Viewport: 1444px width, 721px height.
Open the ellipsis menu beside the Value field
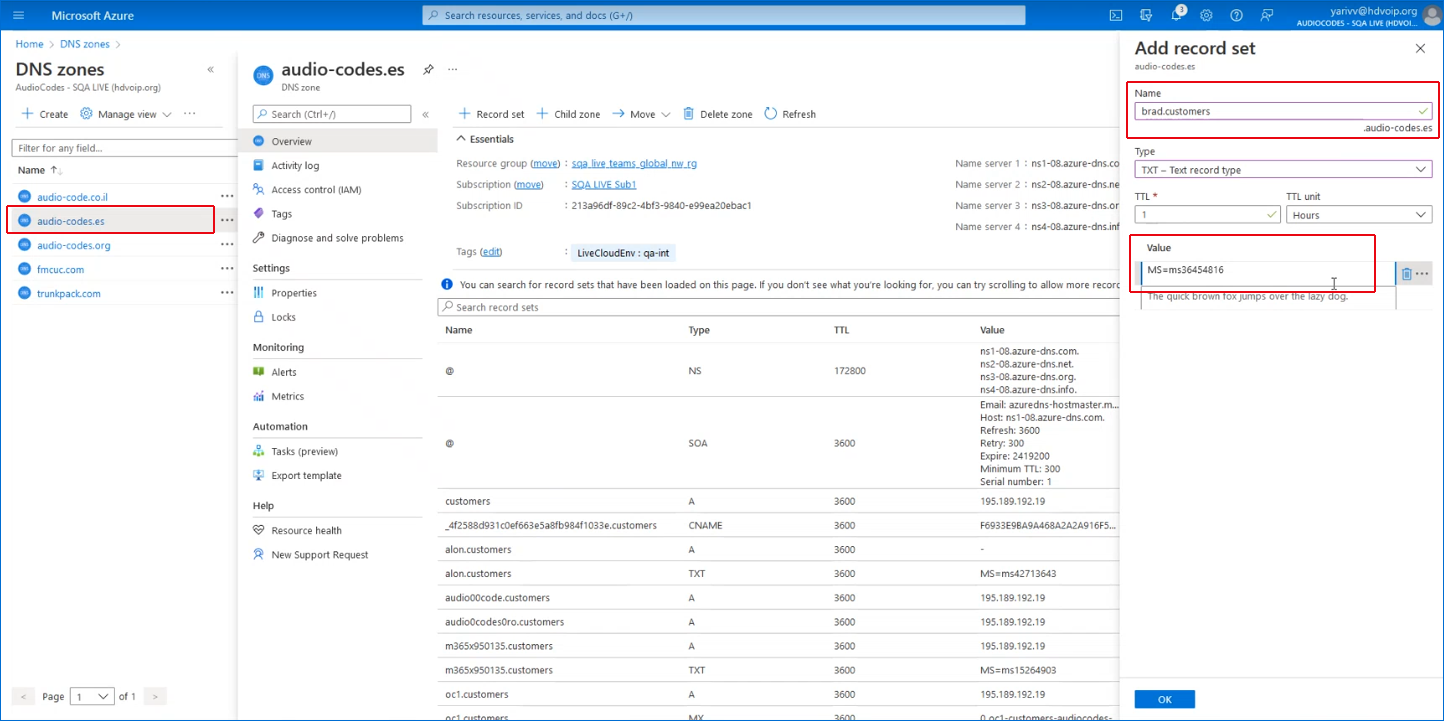tap(1423, 272)
